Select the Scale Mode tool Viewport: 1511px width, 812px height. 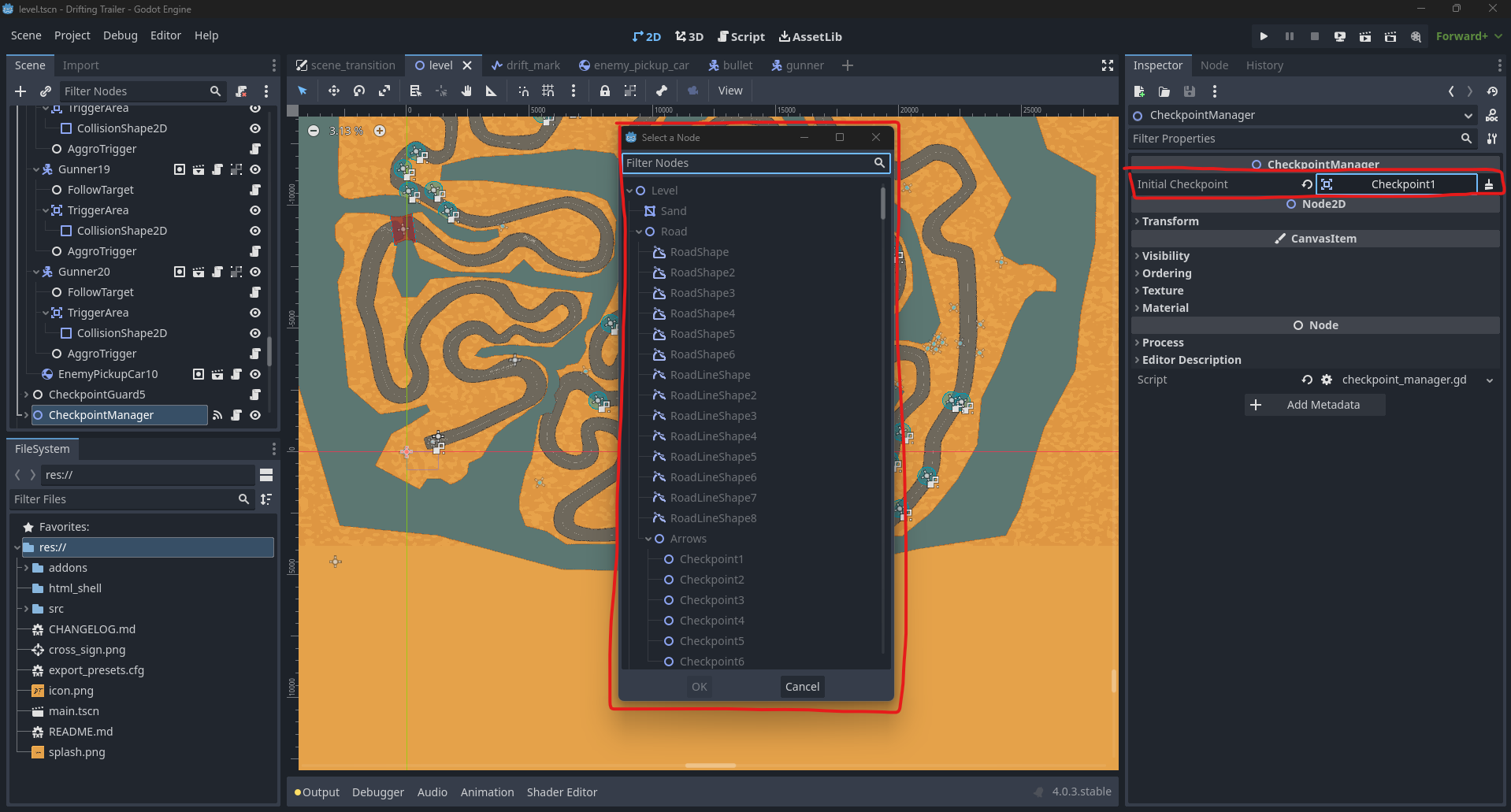click(x=384, y=91)
